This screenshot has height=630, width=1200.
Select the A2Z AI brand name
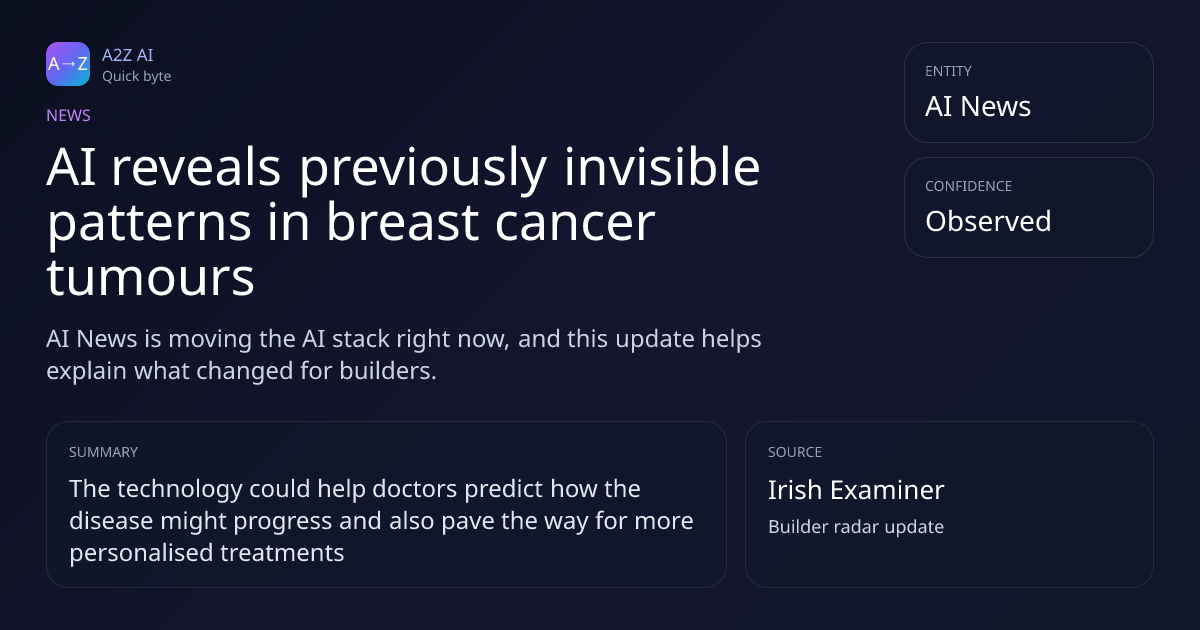click(x=128, y=55)
